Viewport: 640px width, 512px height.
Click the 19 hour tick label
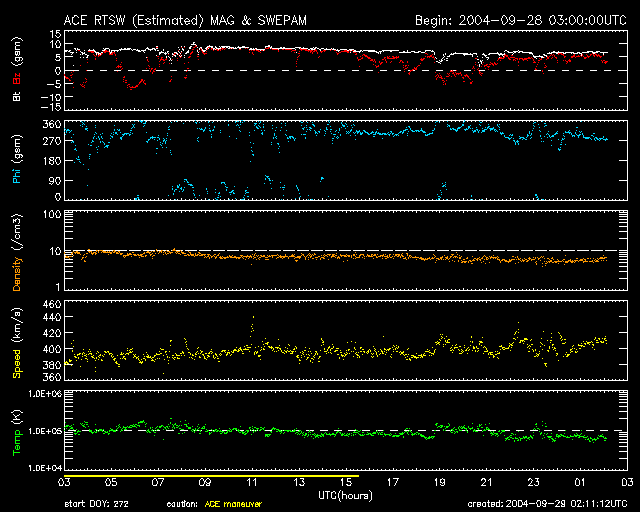coord(439,484)
